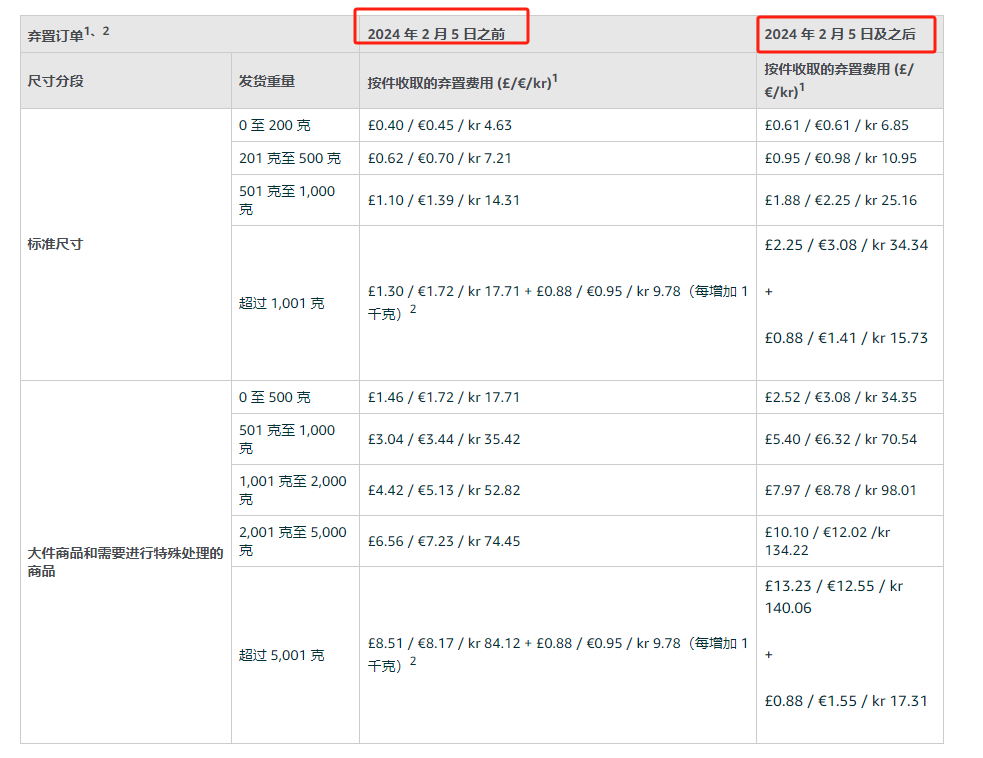Click the '2,001 克至 5,000 克' weight cell
Image resolution: width=983 pixels, height=758 pixels.
click(293, 541)
